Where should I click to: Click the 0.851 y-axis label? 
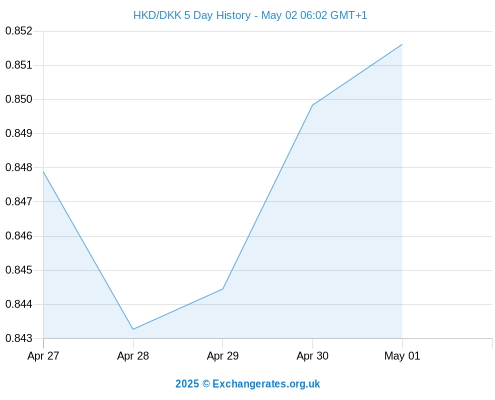(x=19, y=65)
